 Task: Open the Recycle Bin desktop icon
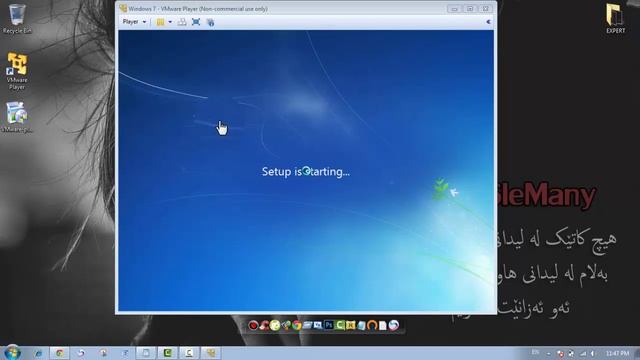(17, 19)
